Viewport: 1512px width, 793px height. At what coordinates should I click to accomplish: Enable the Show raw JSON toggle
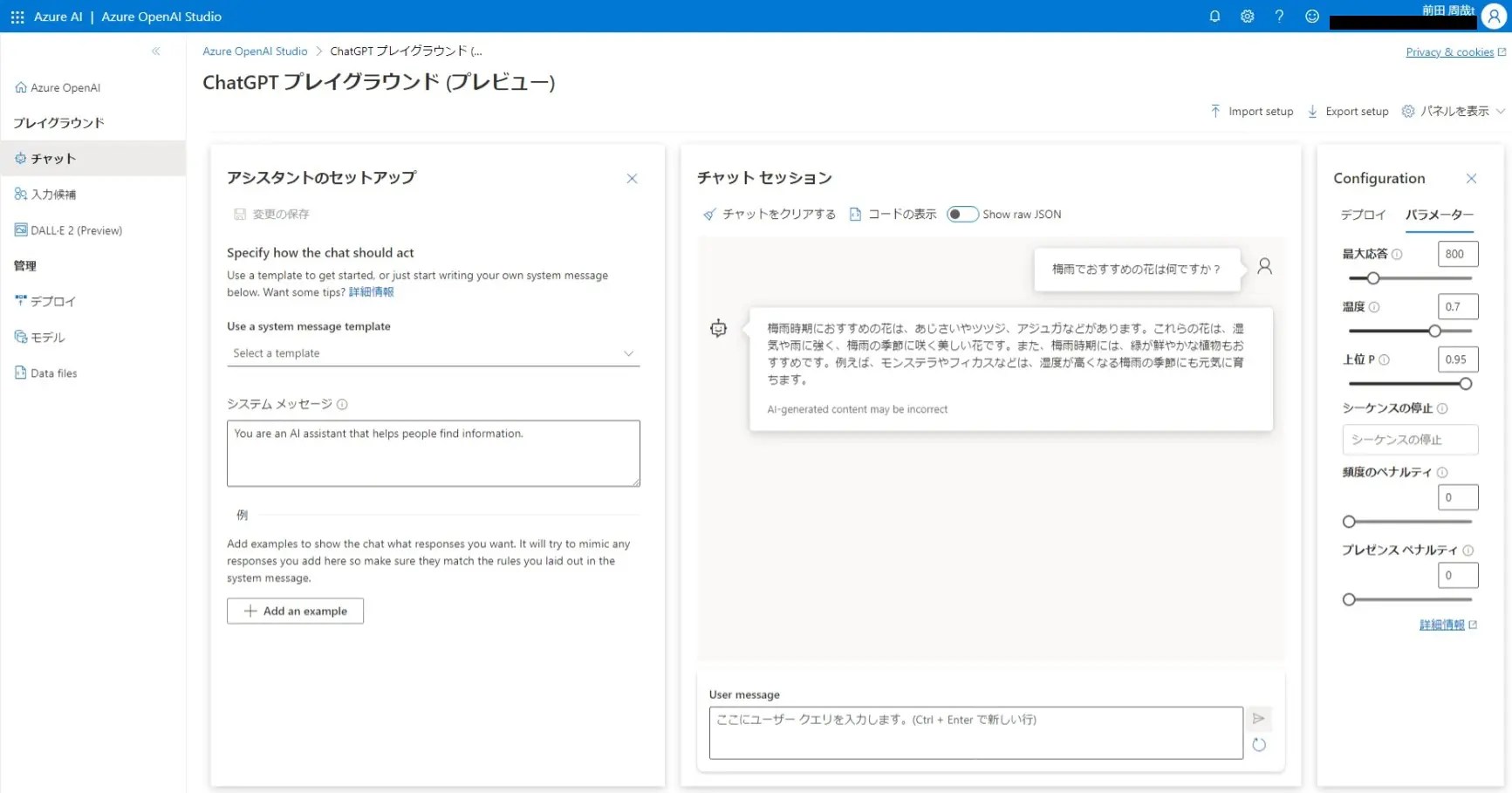(x=962, y=214)
